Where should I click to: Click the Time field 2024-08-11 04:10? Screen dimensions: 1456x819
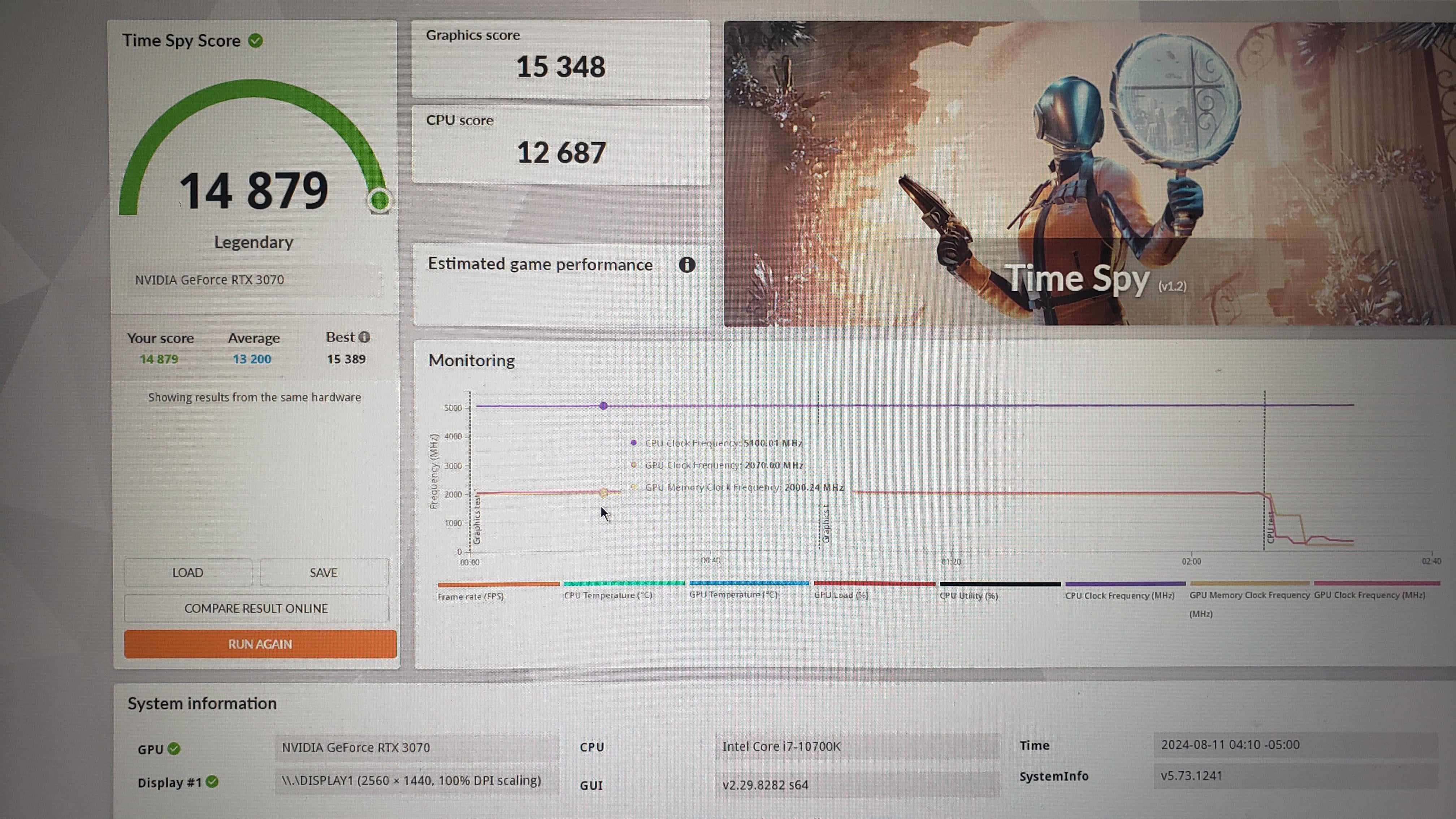point(1295,745)
